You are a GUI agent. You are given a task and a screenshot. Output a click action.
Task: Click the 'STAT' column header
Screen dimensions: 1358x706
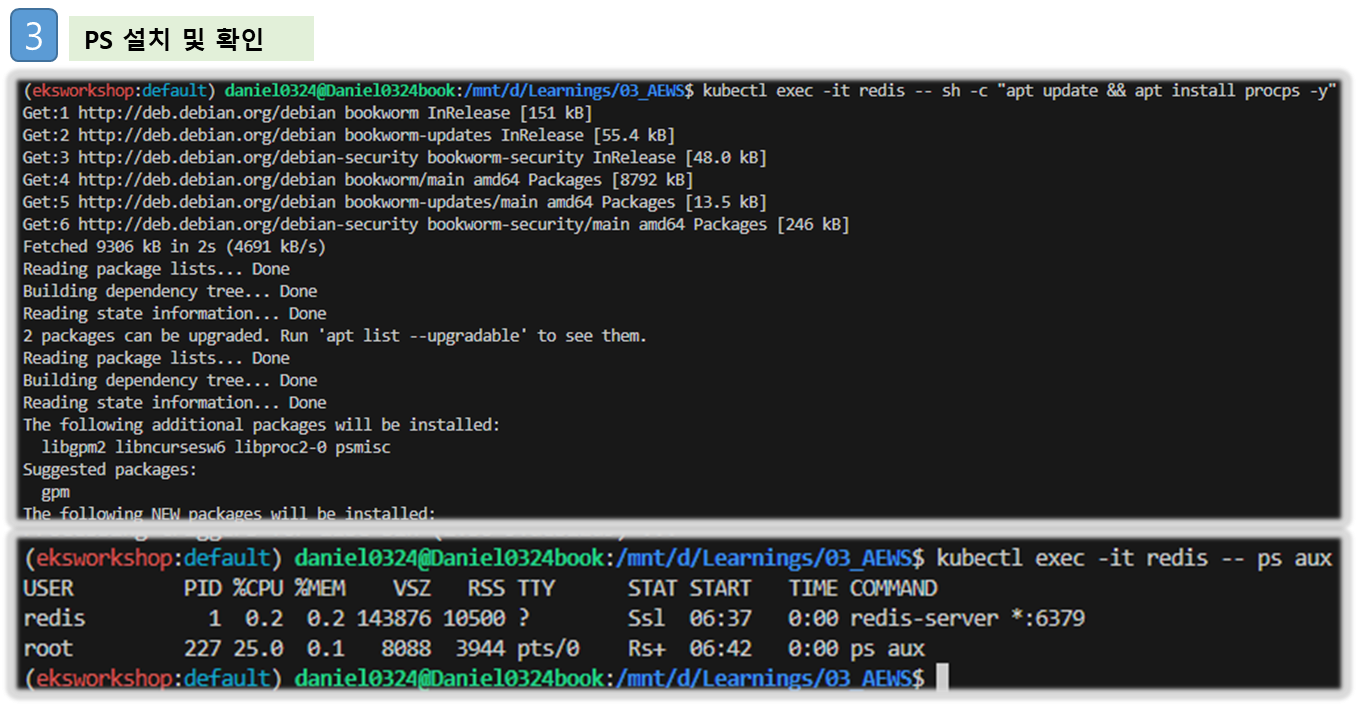pyautogui.click(x=653, y=588)
